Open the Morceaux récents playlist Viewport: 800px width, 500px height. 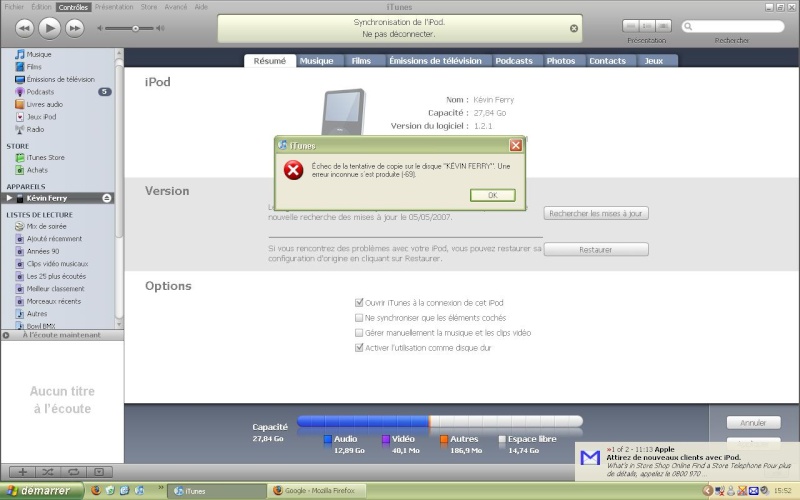54,301
